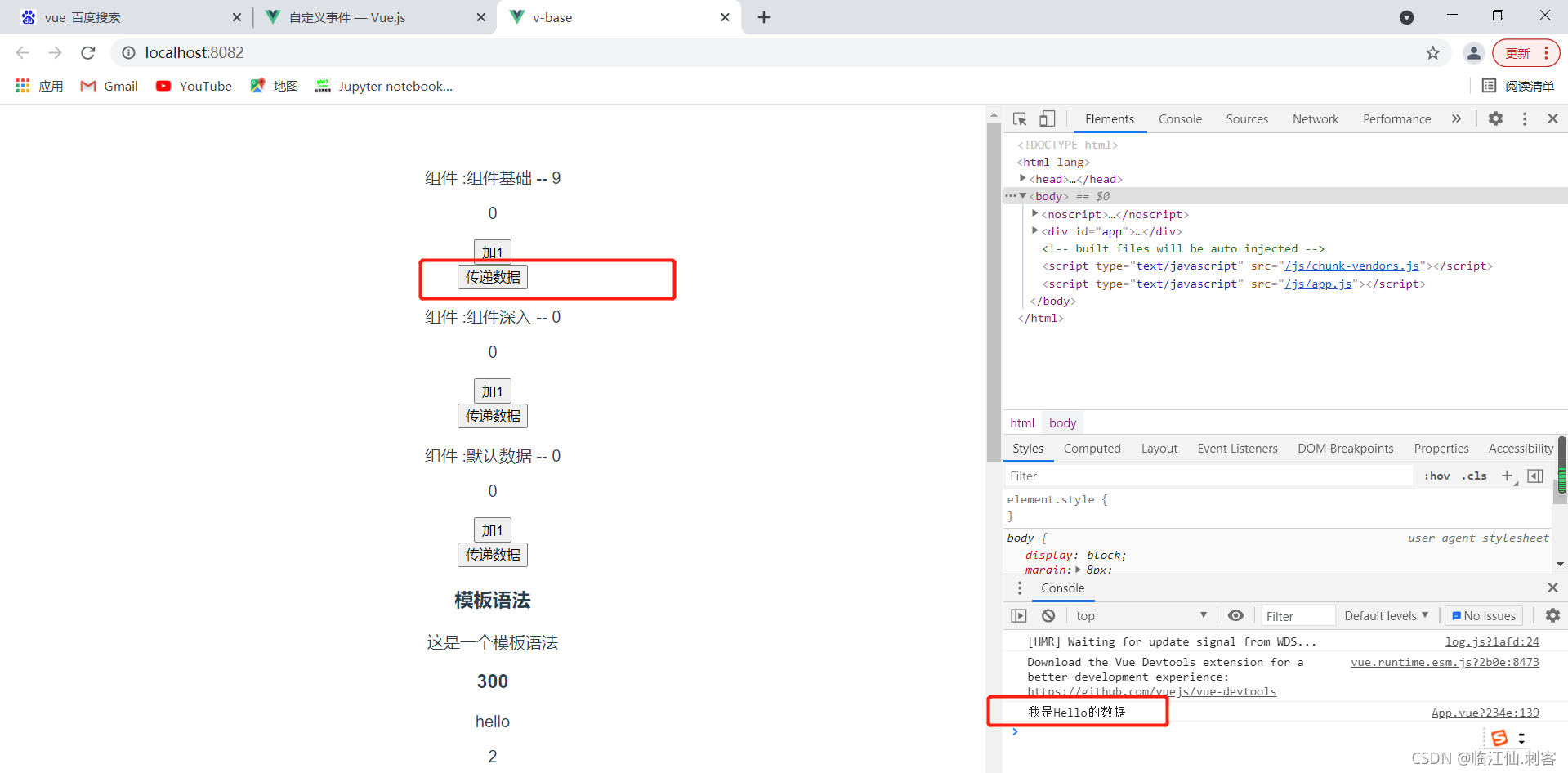The width and height of the screenshot is (1568, 773).
Task: Click 传递数据 under 组件基础
Action: pyautogui.click(x=493, y=277)
